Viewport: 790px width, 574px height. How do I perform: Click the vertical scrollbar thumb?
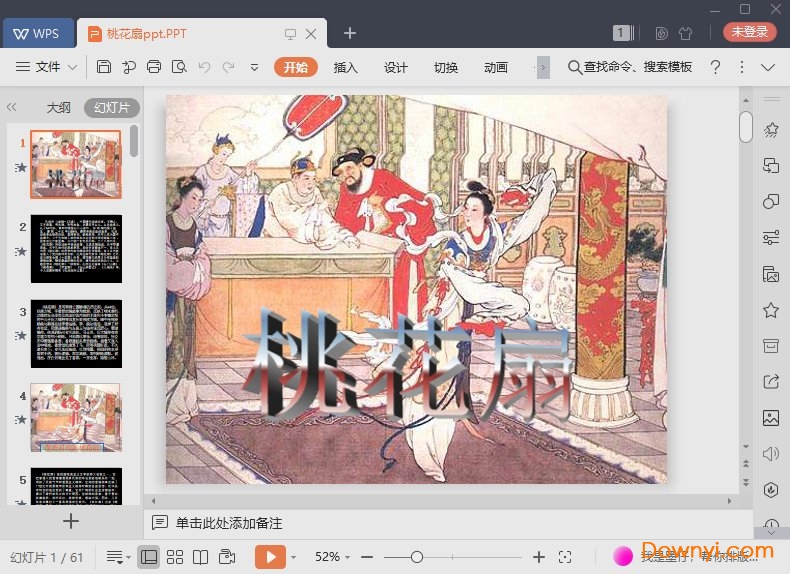[x=746, y=127]
